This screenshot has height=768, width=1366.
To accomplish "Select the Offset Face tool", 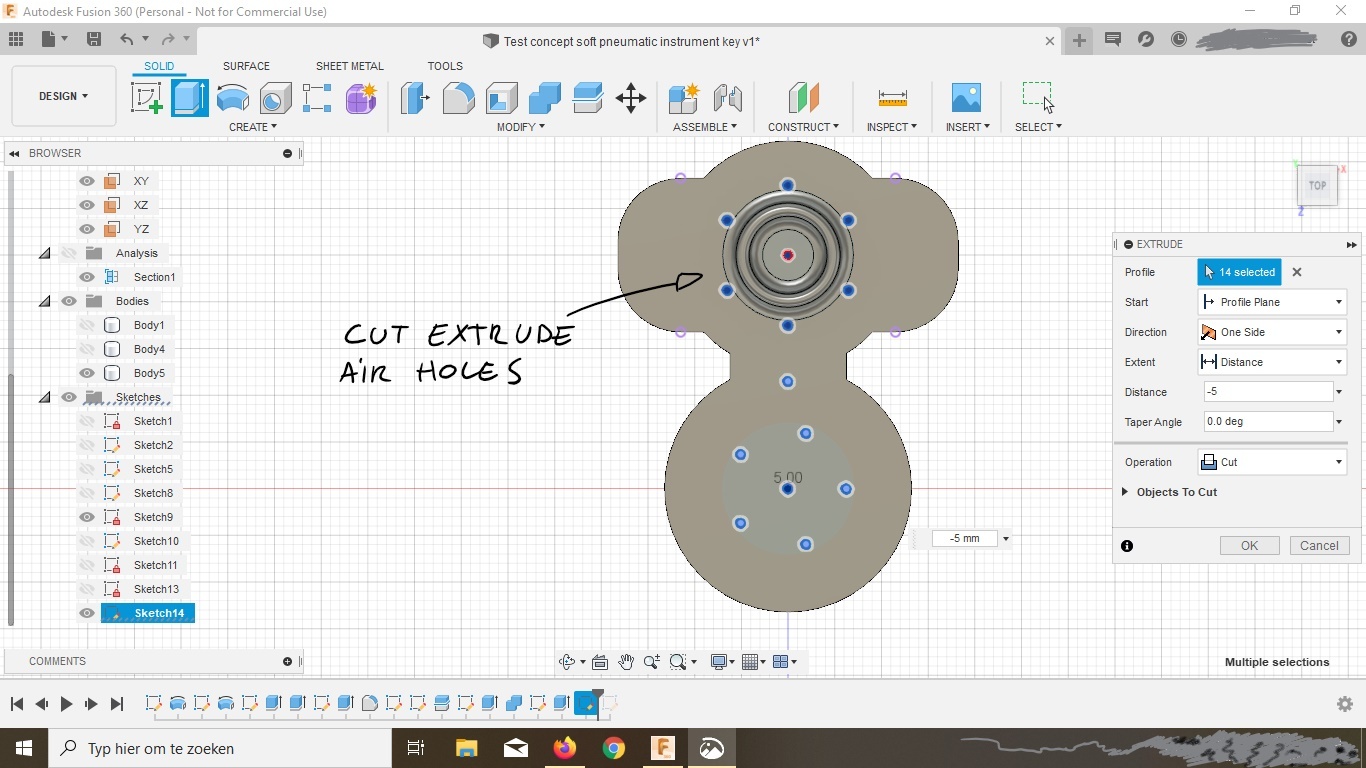I will coord(588,98).
